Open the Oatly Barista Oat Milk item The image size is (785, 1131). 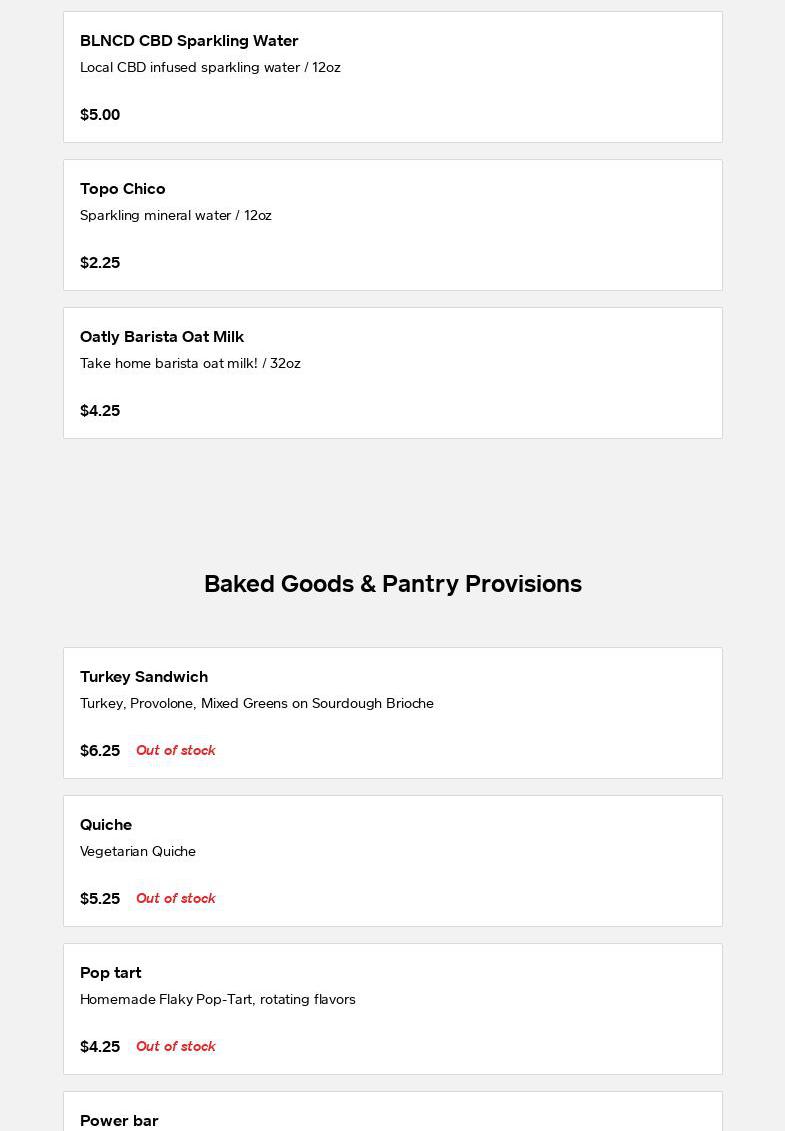(x=162, y=337)
